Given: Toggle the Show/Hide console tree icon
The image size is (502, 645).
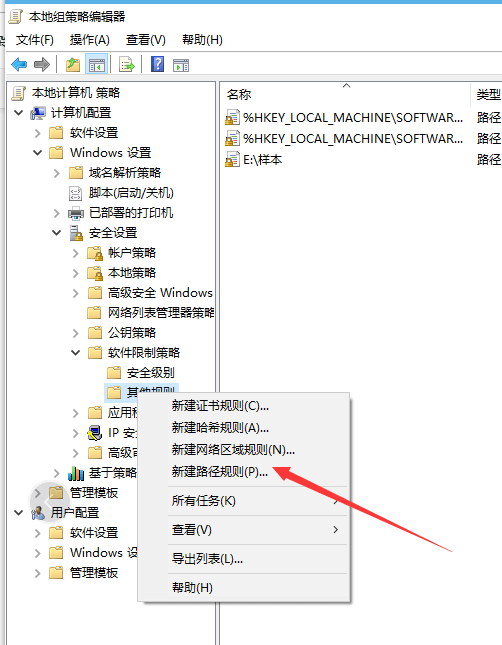Looking at the screenshot, I should 97,65.
